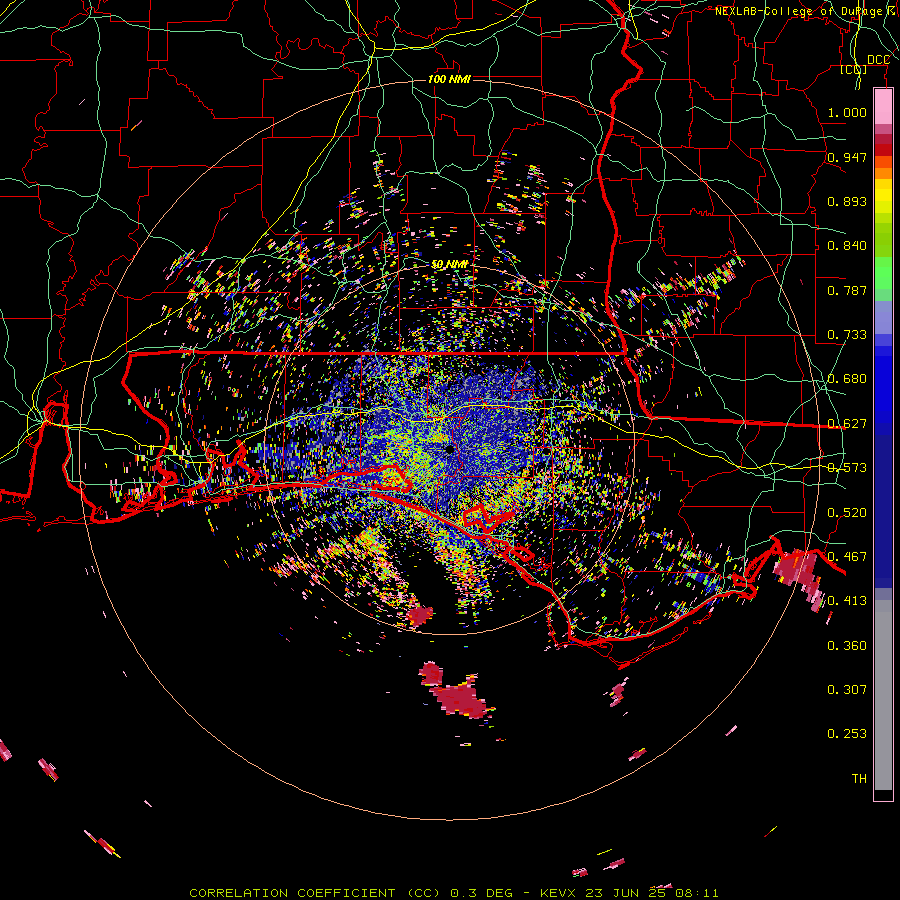The image size is (900, 900).
Task: Click the 0.467 legend value
Action: point(847,557)
